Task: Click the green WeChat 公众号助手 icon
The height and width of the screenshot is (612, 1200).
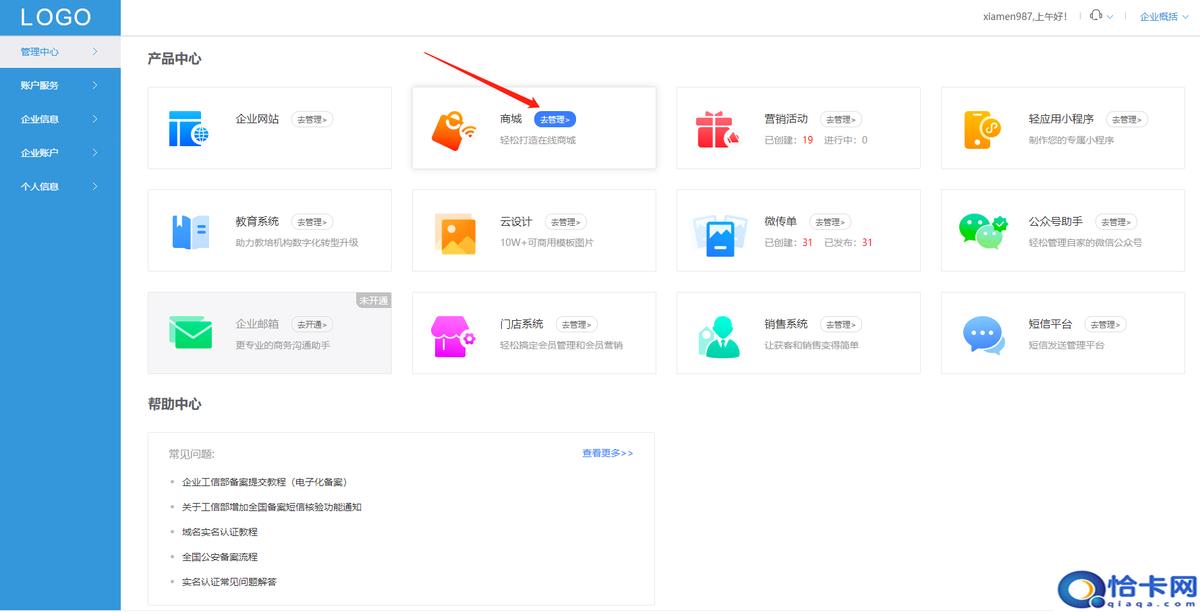Action: 982,230
